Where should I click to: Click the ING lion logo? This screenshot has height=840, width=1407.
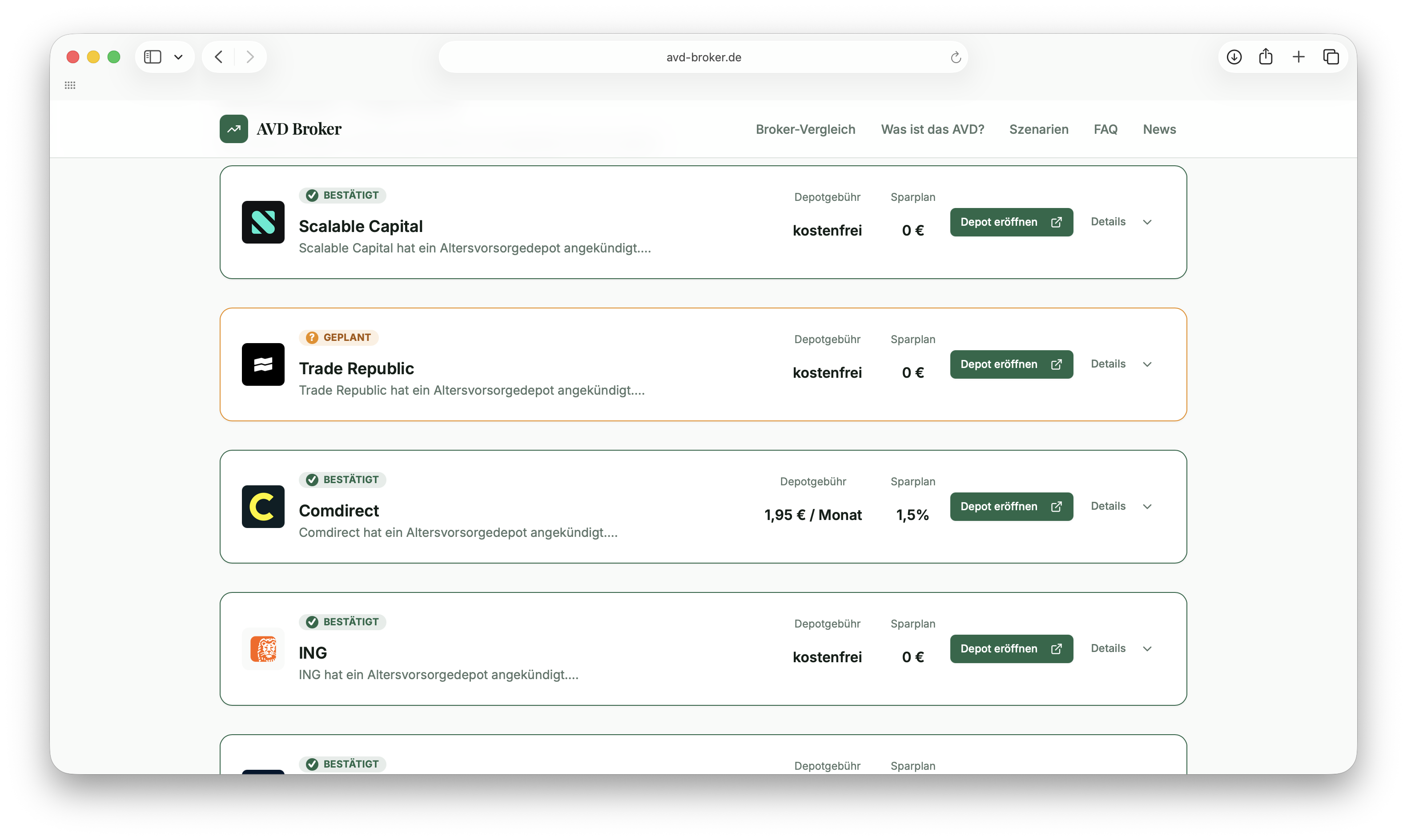(263, 649)
